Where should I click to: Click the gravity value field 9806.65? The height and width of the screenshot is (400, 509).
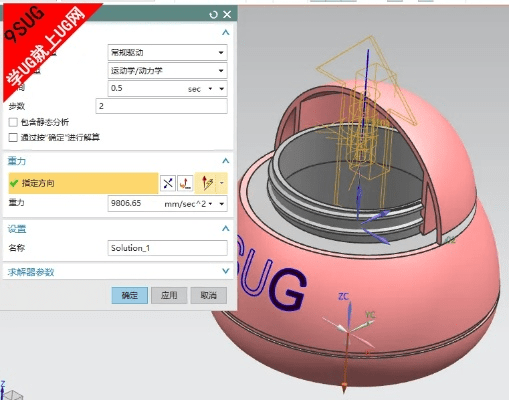pyautogui.click(x=135, y=203)
